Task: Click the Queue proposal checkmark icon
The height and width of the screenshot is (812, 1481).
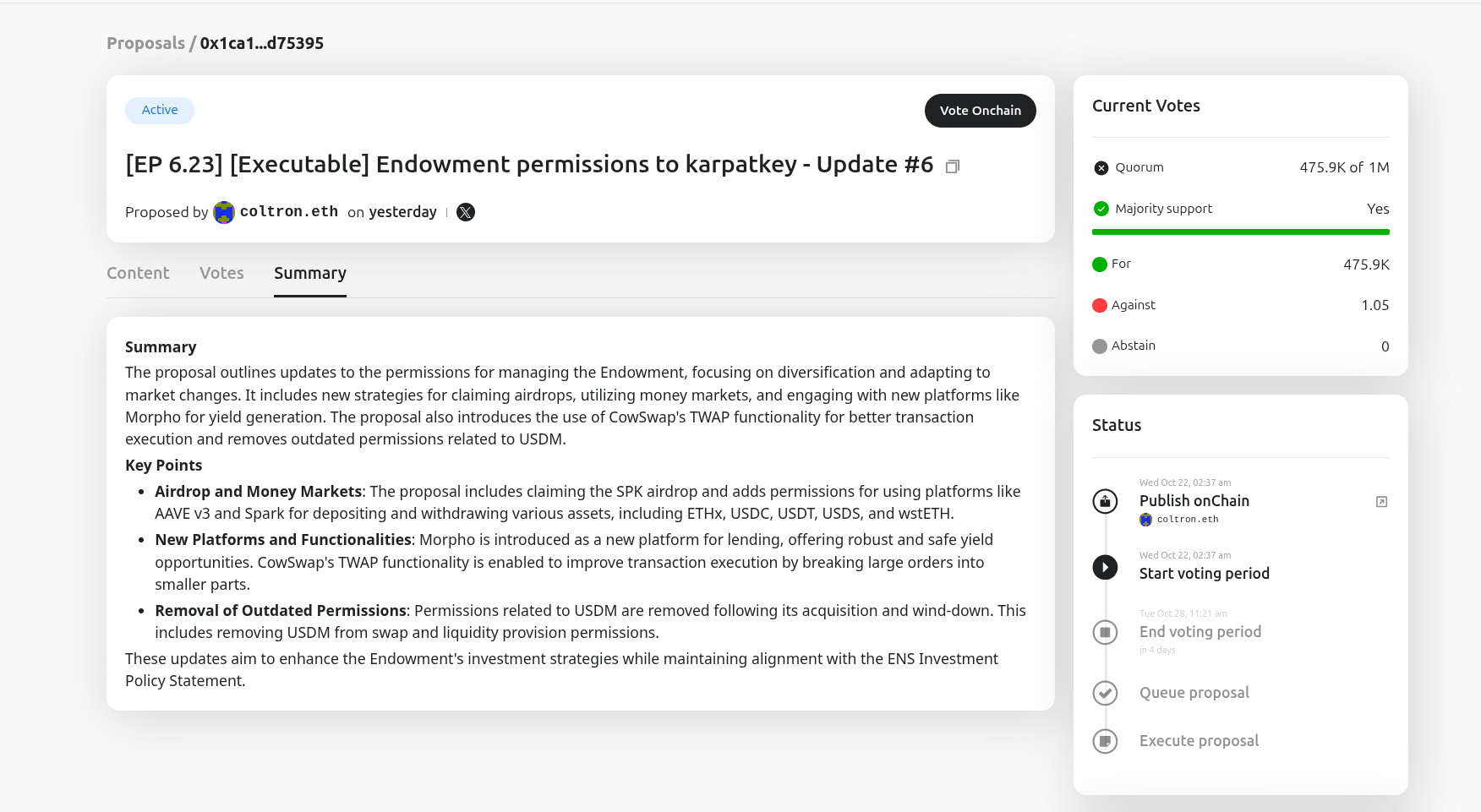Action: [x=1105, y=693]
